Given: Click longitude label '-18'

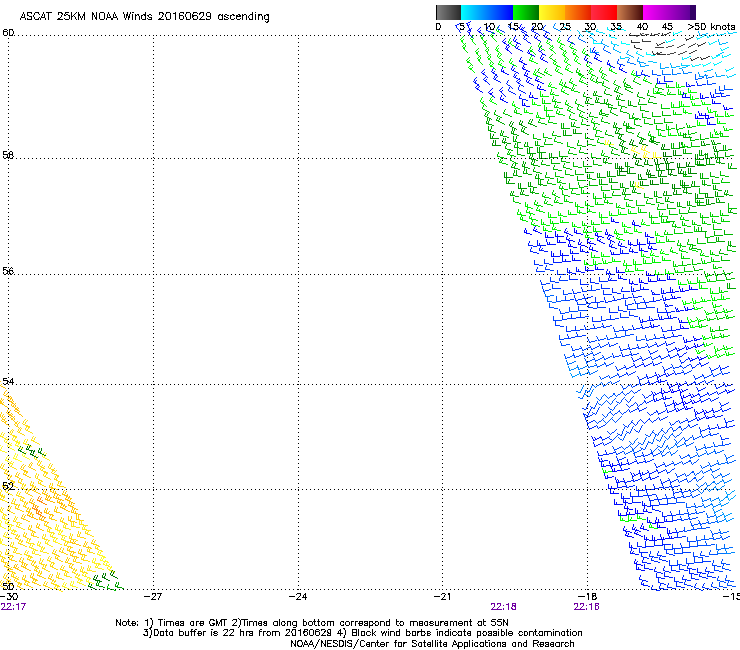Looking at the screenshot, I should (587, 596).
